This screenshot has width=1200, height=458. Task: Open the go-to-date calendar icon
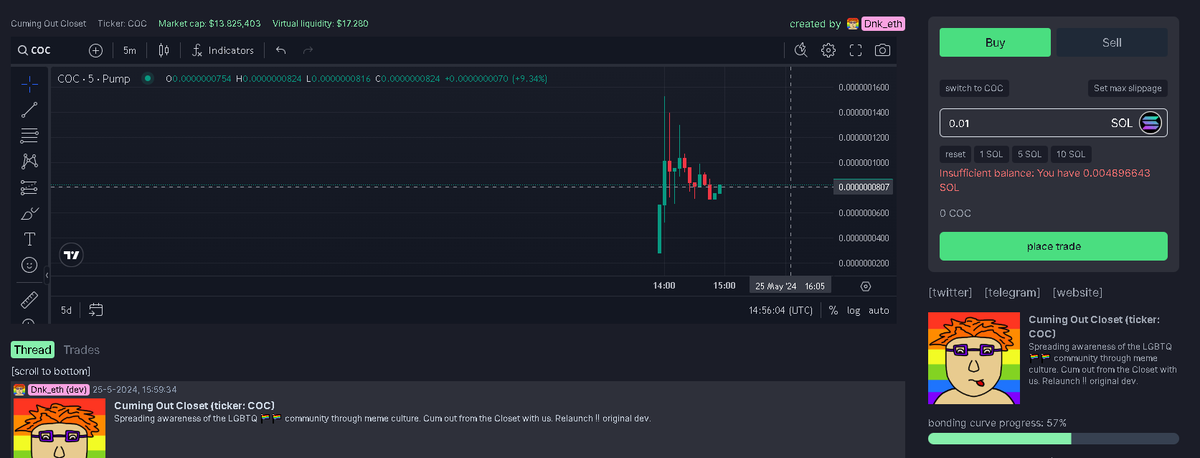(x=96, y=310)
